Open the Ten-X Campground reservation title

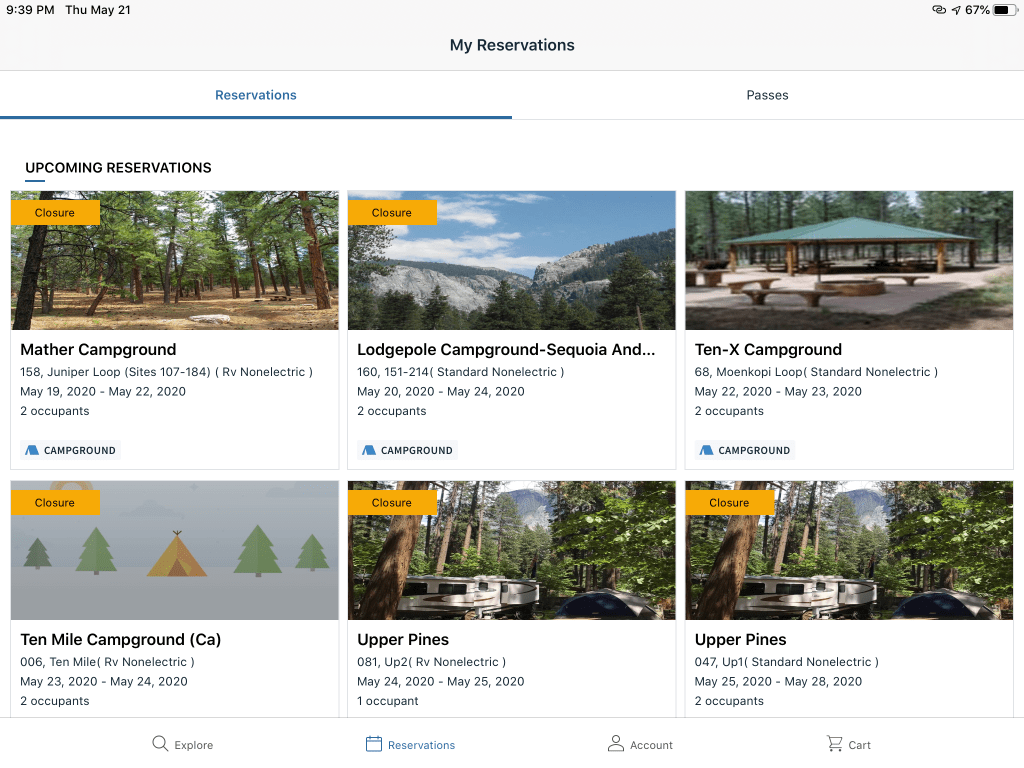[x=768, y=350]
